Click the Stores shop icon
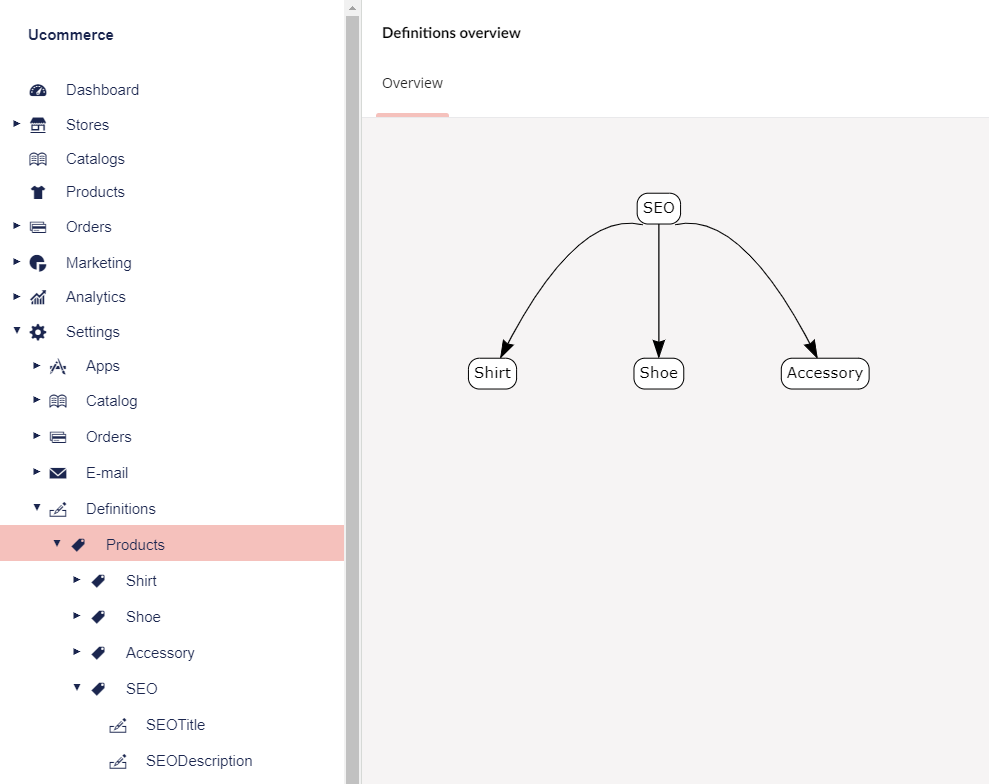 (38, 125)
